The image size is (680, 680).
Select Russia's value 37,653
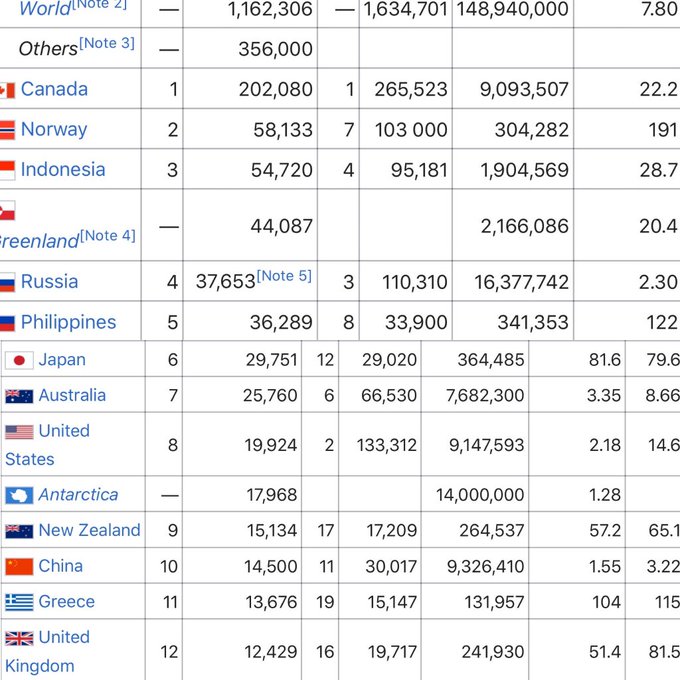pyautogui.click(x=226, y=282)
